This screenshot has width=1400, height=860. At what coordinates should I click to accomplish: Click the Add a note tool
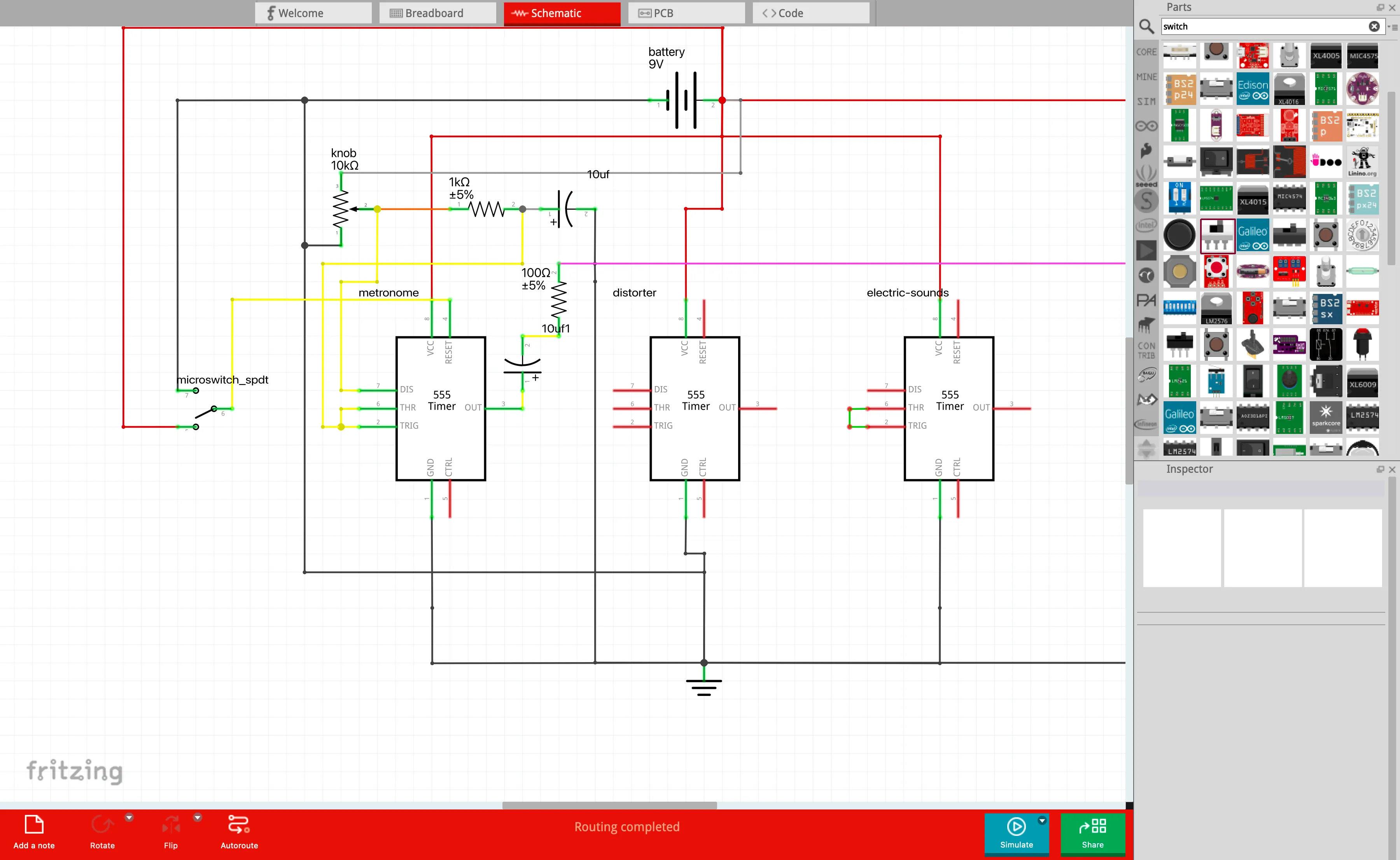point(34,832)
